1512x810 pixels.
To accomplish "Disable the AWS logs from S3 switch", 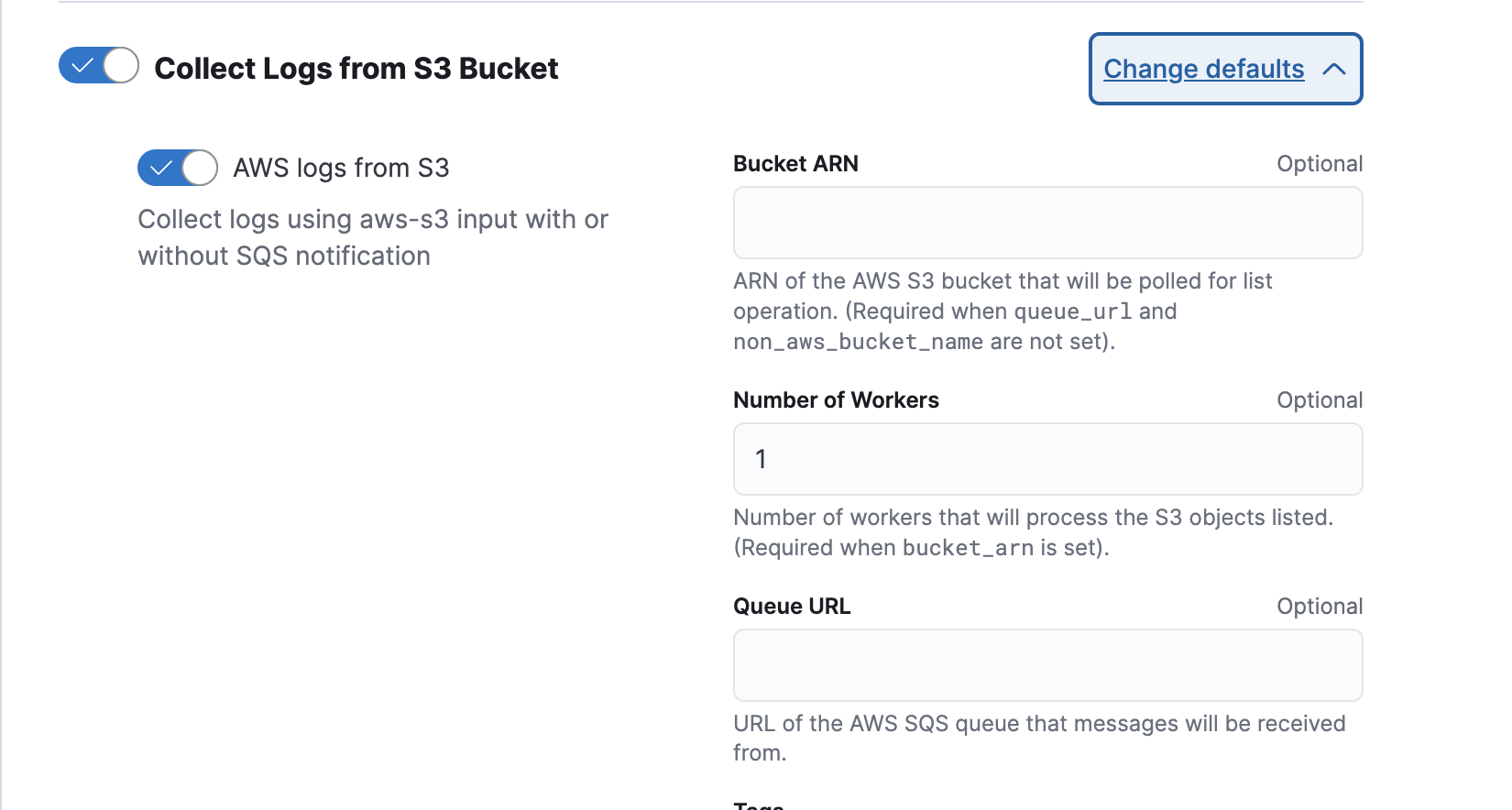I will 178,168.
